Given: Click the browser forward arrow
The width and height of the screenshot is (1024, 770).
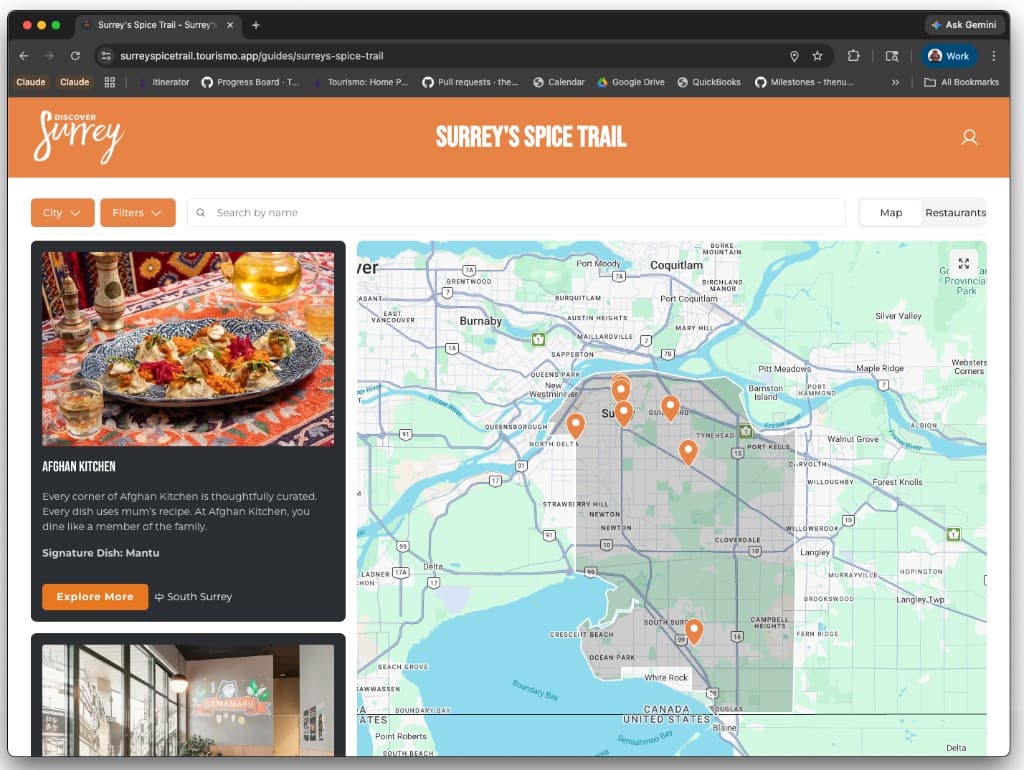Looking at the screenshot, I should (x=49, y=56).
